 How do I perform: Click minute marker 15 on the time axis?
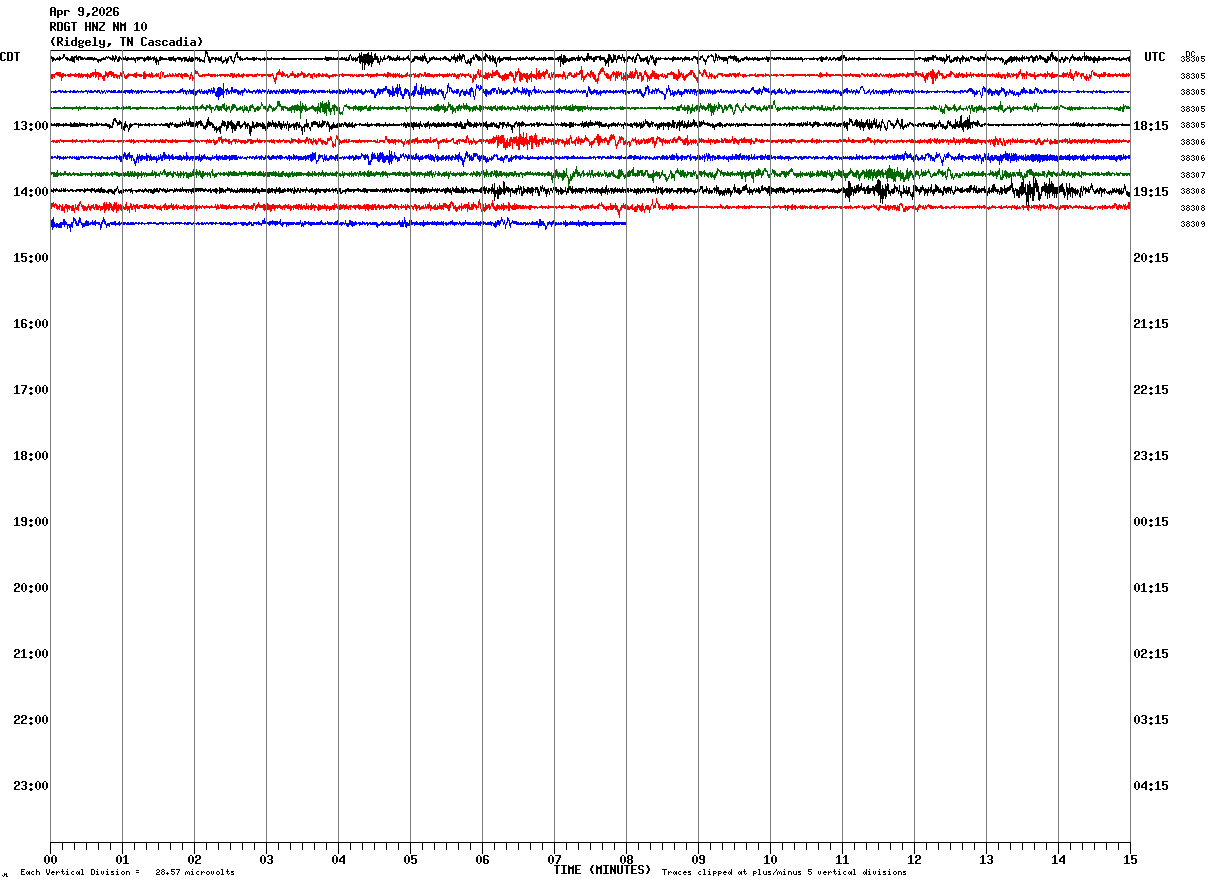(1130, 859)
